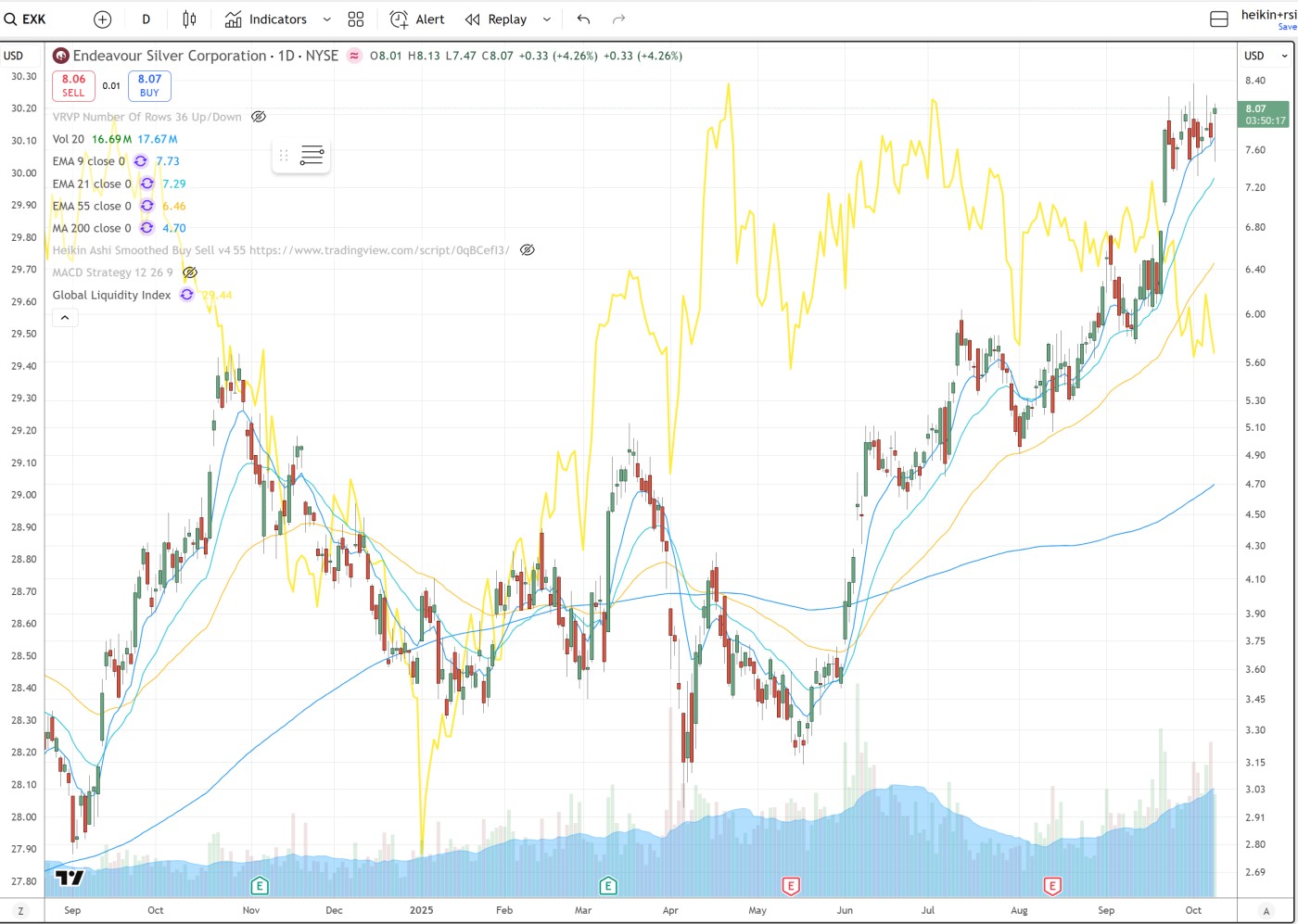
Task: Collapse the indicator legend chevron
Action: point(65,318)
